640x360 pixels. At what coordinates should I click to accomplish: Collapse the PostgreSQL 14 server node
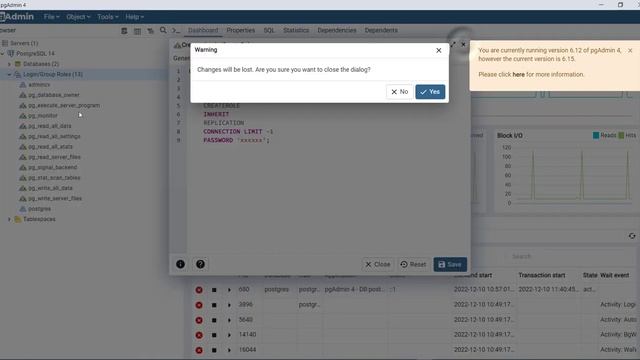click(3, 53)
